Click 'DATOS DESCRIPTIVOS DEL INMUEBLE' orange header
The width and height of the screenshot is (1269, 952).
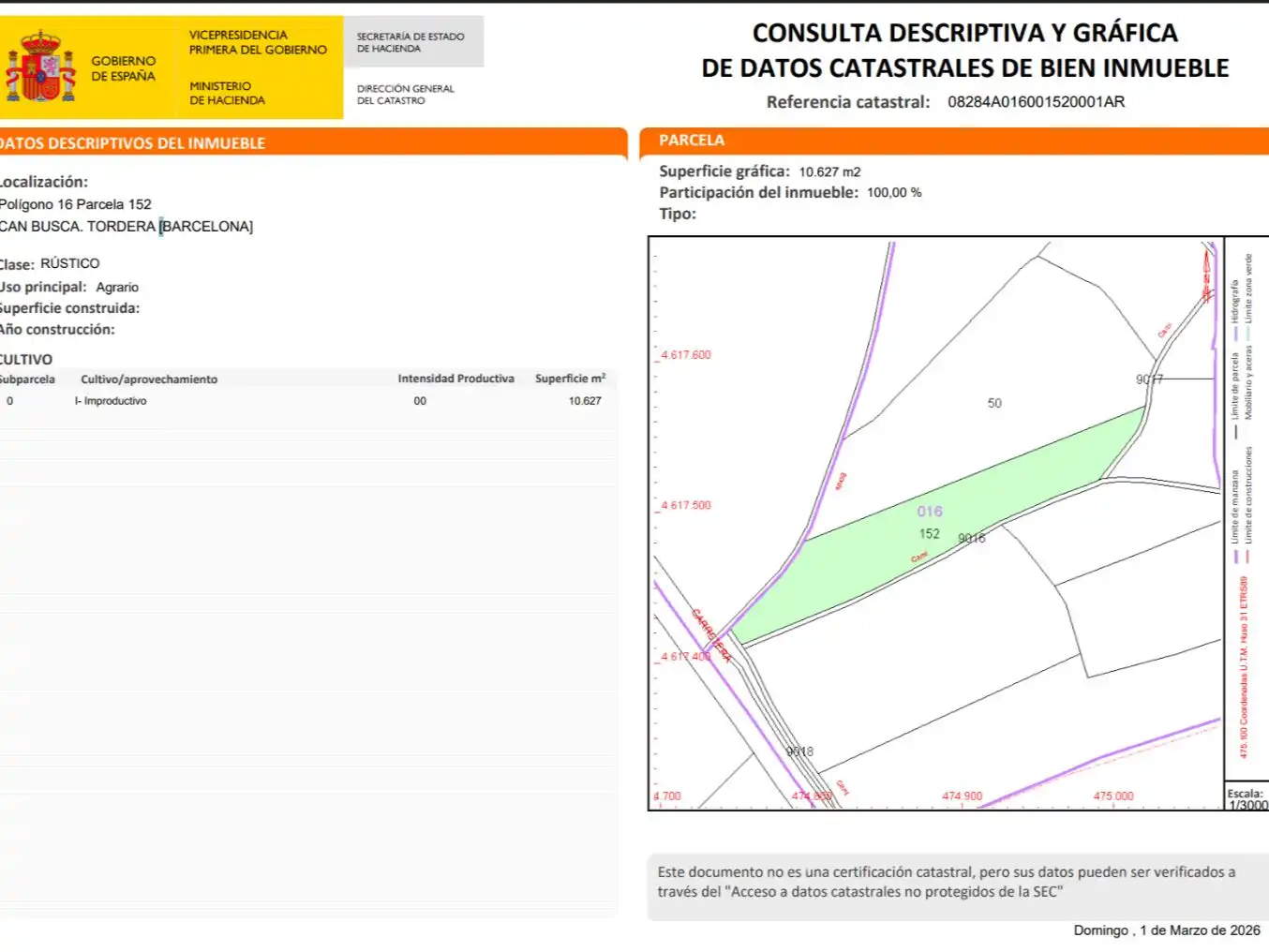tap(133, 143)
